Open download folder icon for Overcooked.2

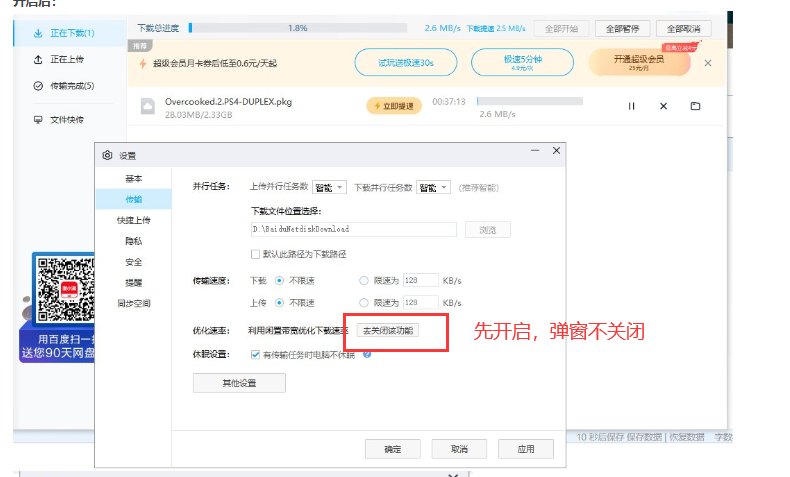[x=695, y=106]
